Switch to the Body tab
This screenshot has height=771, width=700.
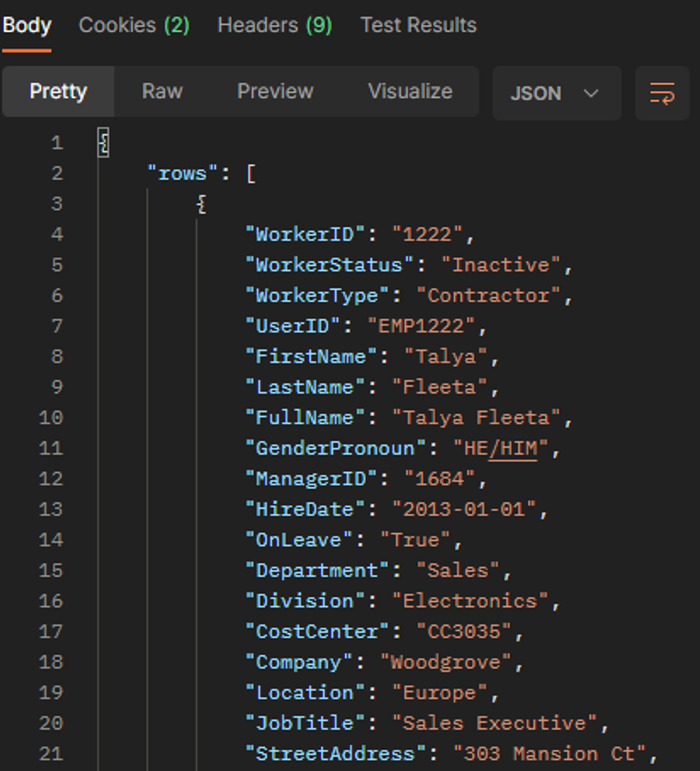(x=27, y=25)
